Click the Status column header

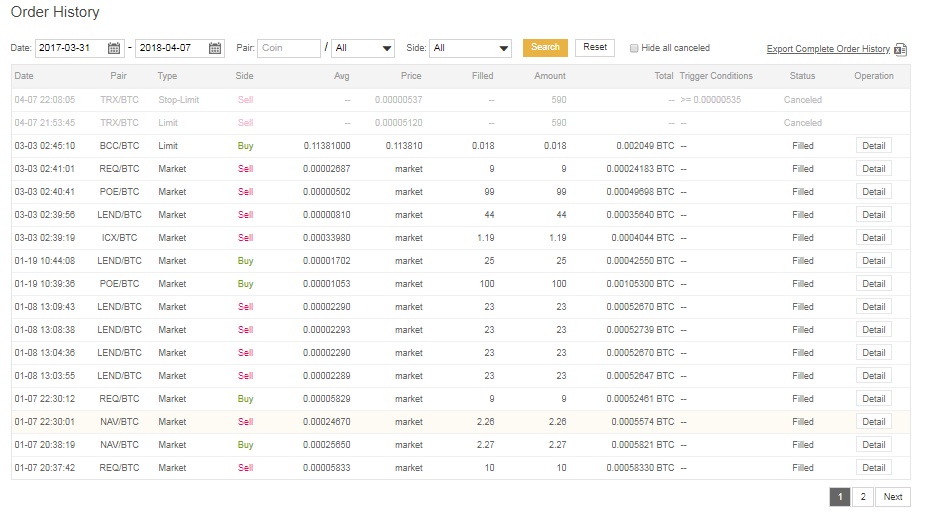tap(802, 76)
